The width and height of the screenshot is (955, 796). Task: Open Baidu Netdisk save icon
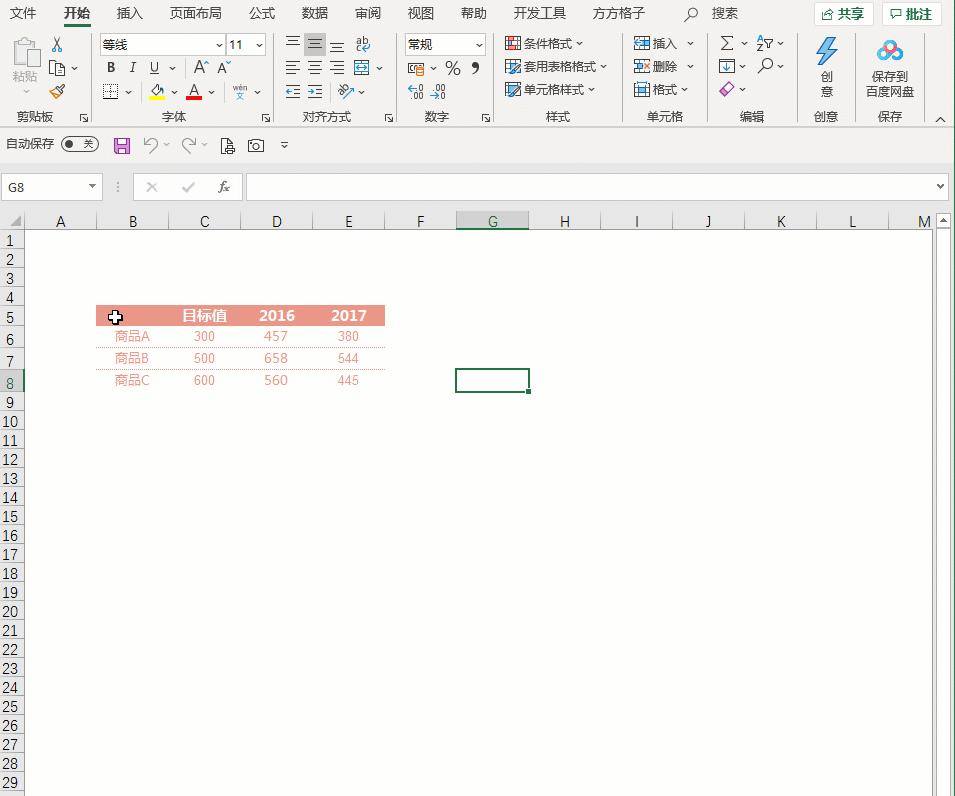coord(889,68)
